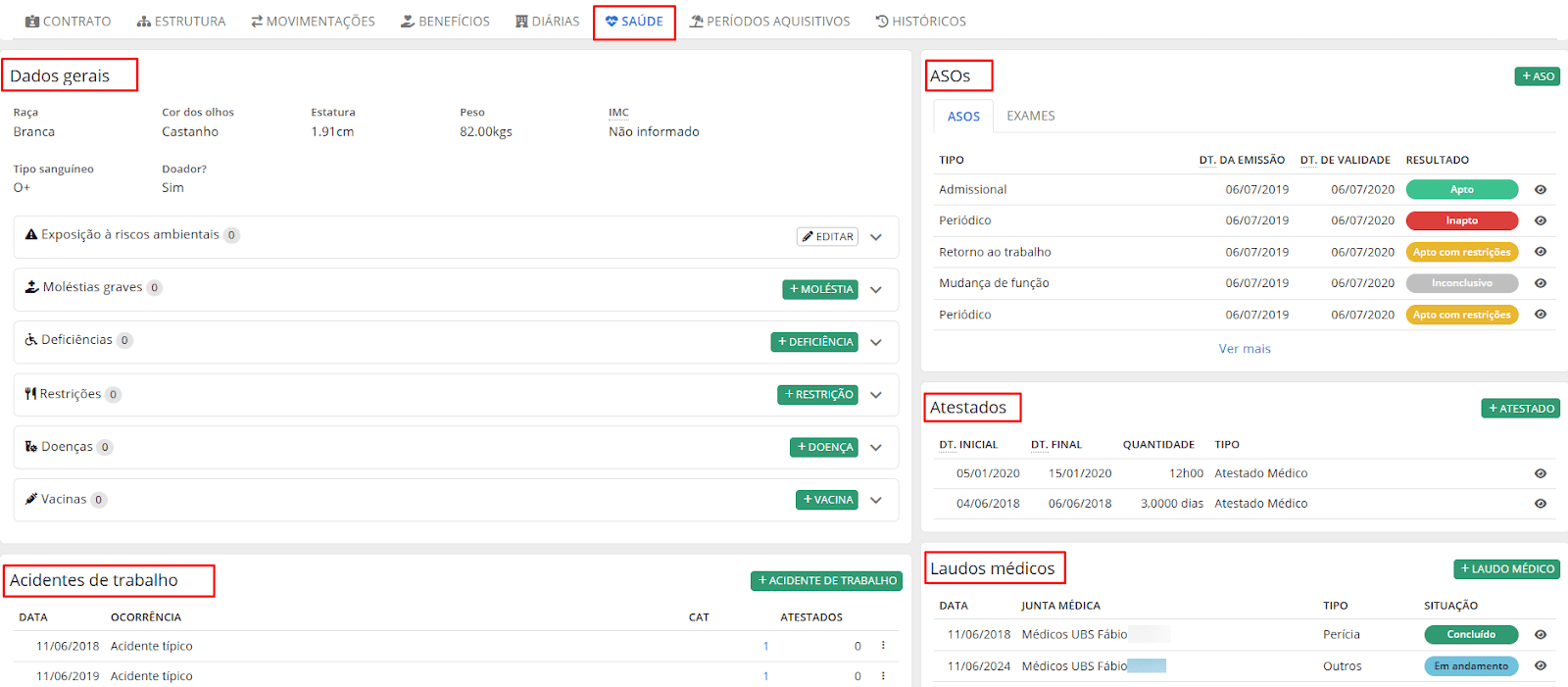View the Retorno ao trabalho ASO

[1540, 253]
